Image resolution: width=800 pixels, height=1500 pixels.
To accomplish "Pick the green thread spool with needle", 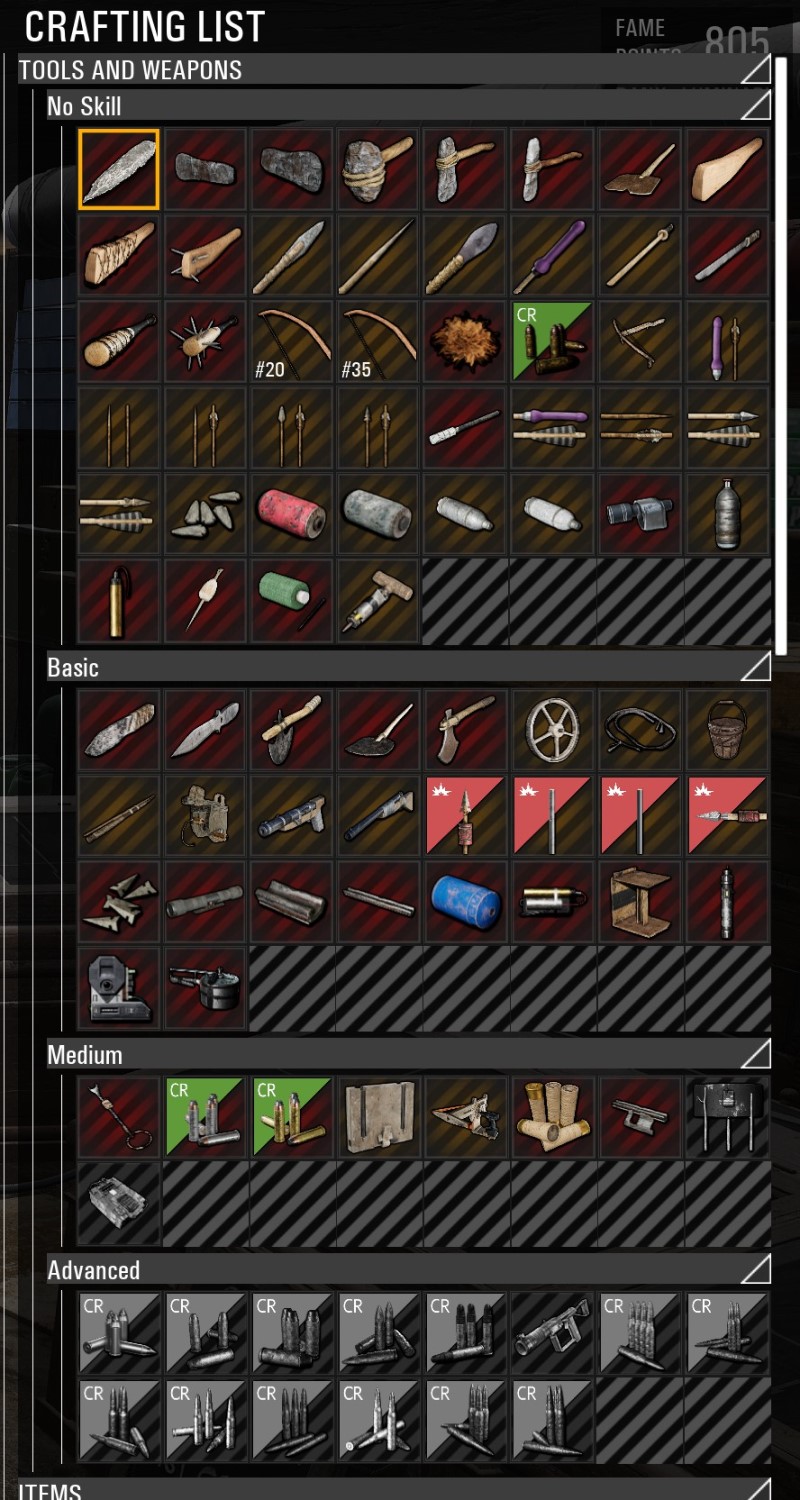I will [292, 601].
